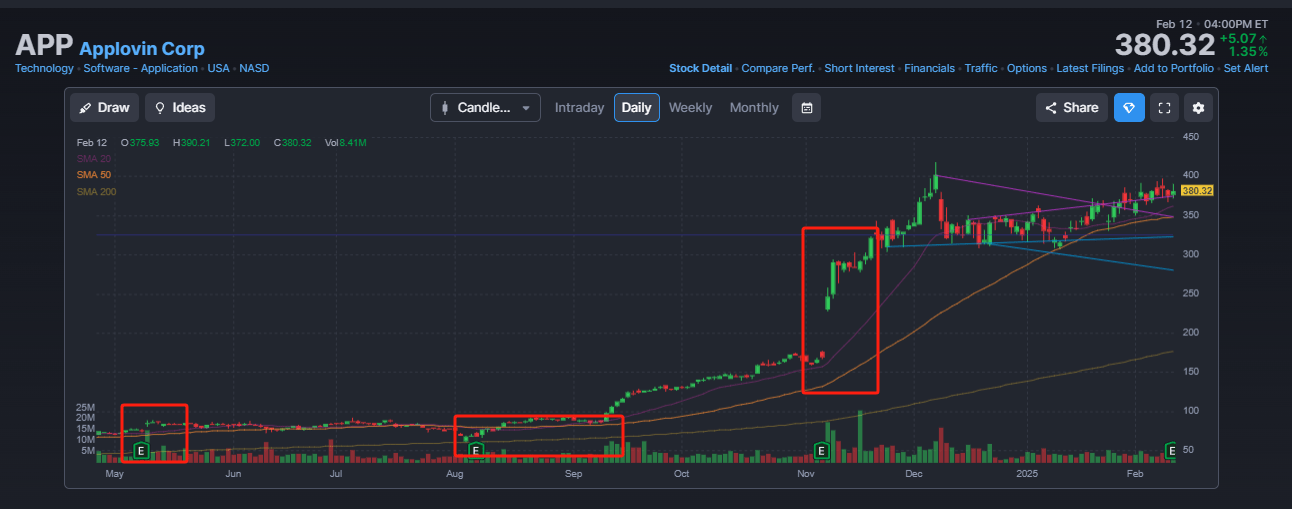Viewport: 1292px width, 509px height.
Task: Click the Set Alert link
Action: pos(1246,68)
